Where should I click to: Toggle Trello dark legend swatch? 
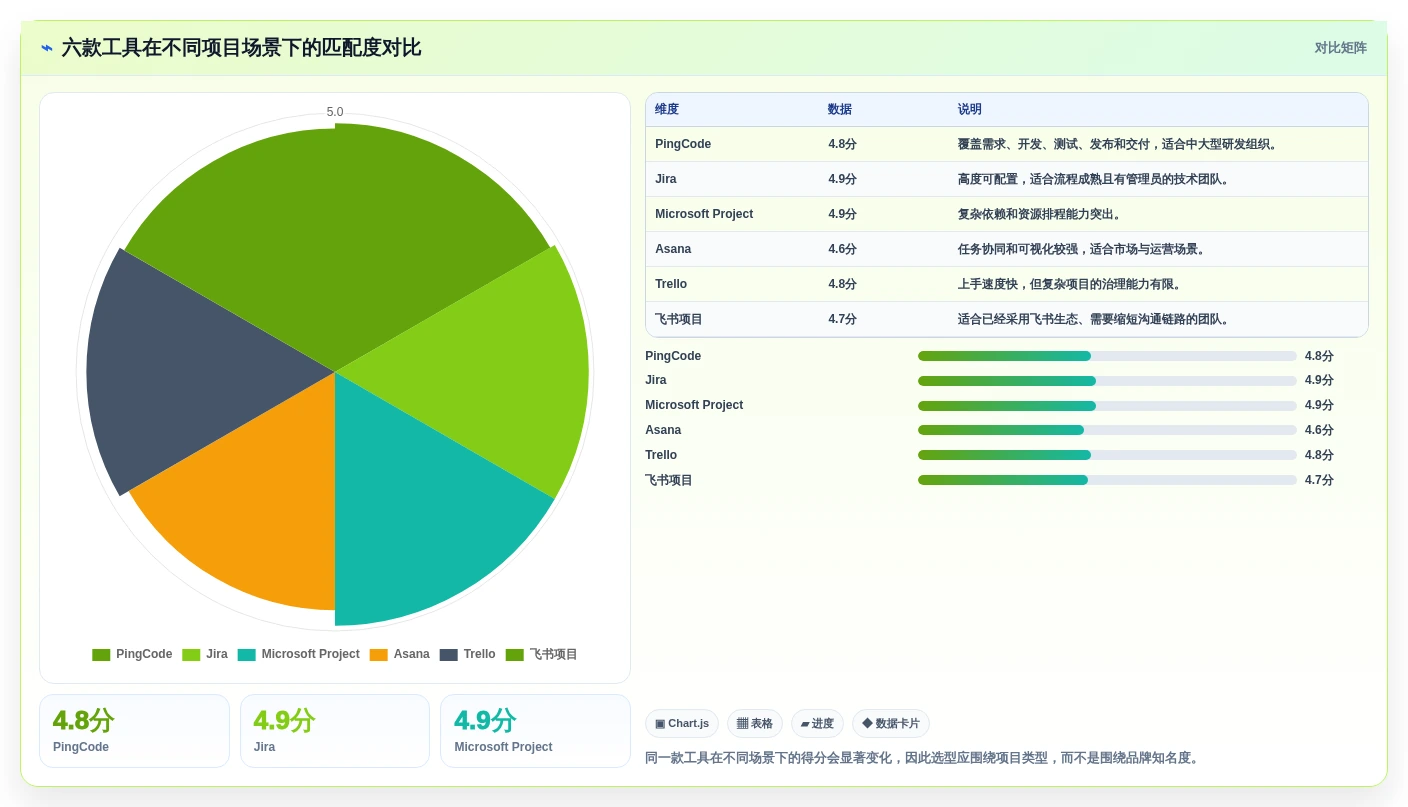pos(448,655)
